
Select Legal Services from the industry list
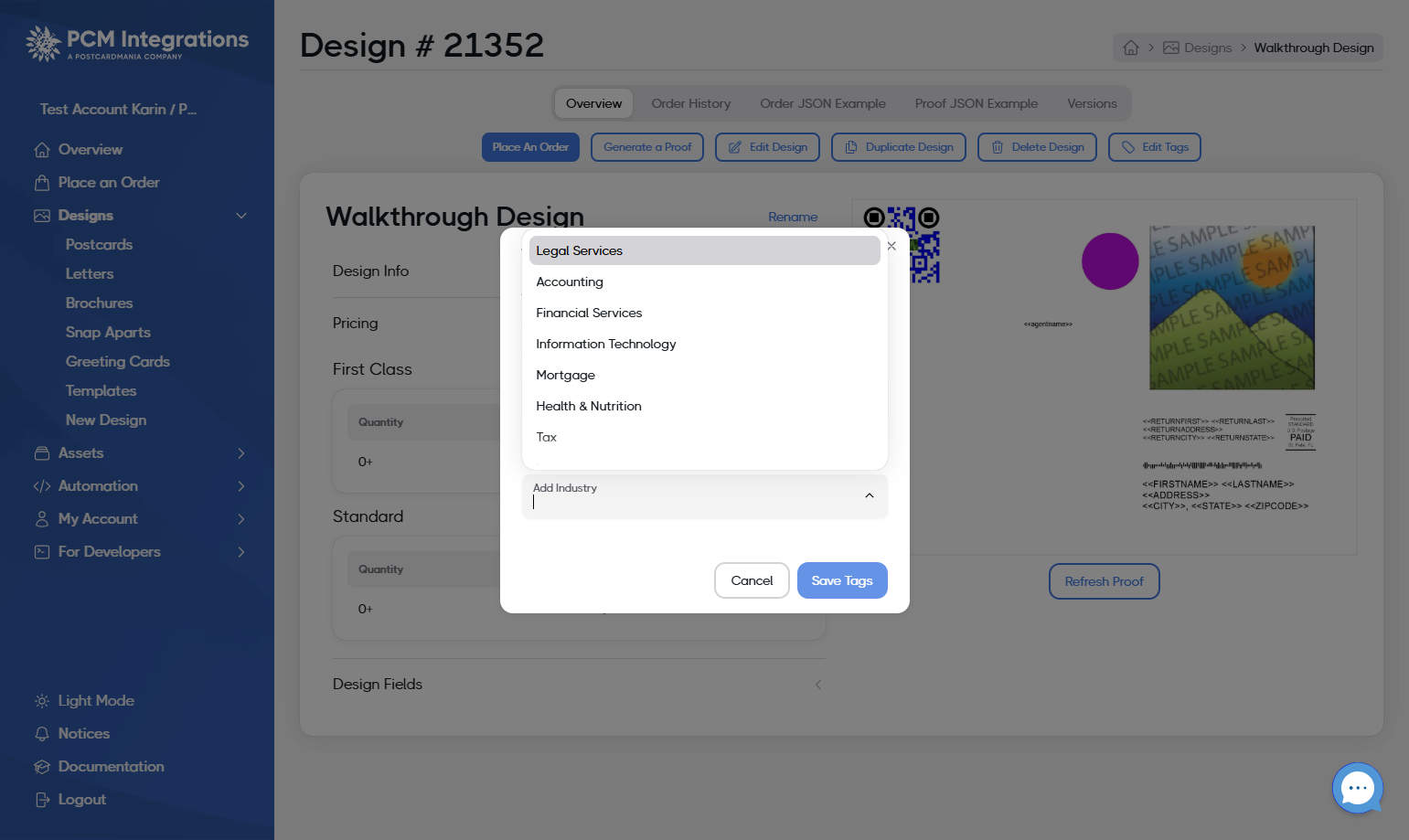[x=704, y=250]
